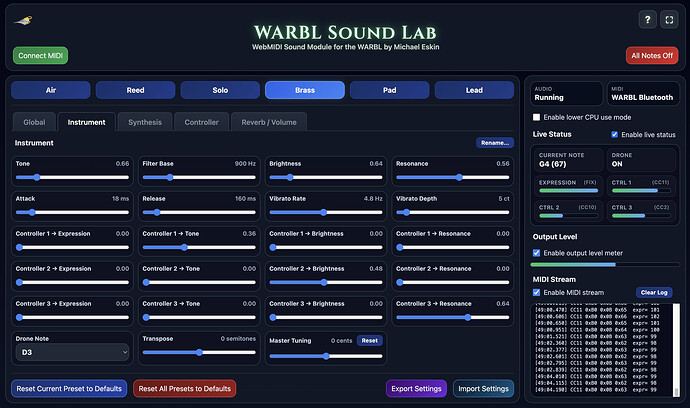The image size is (690, 408).
Task: Adjust Controller 2 → Tone slider
Action: click(199, 282)
